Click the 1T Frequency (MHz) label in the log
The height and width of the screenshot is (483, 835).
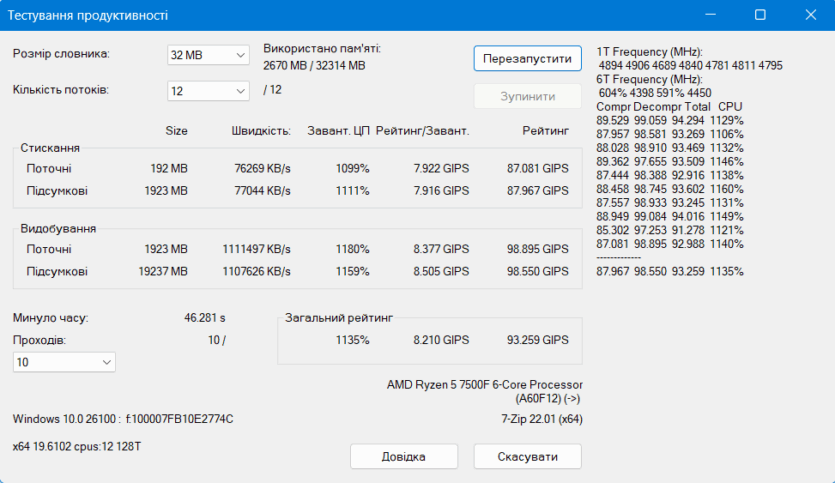pyautogui.click(x=649, y=51)
